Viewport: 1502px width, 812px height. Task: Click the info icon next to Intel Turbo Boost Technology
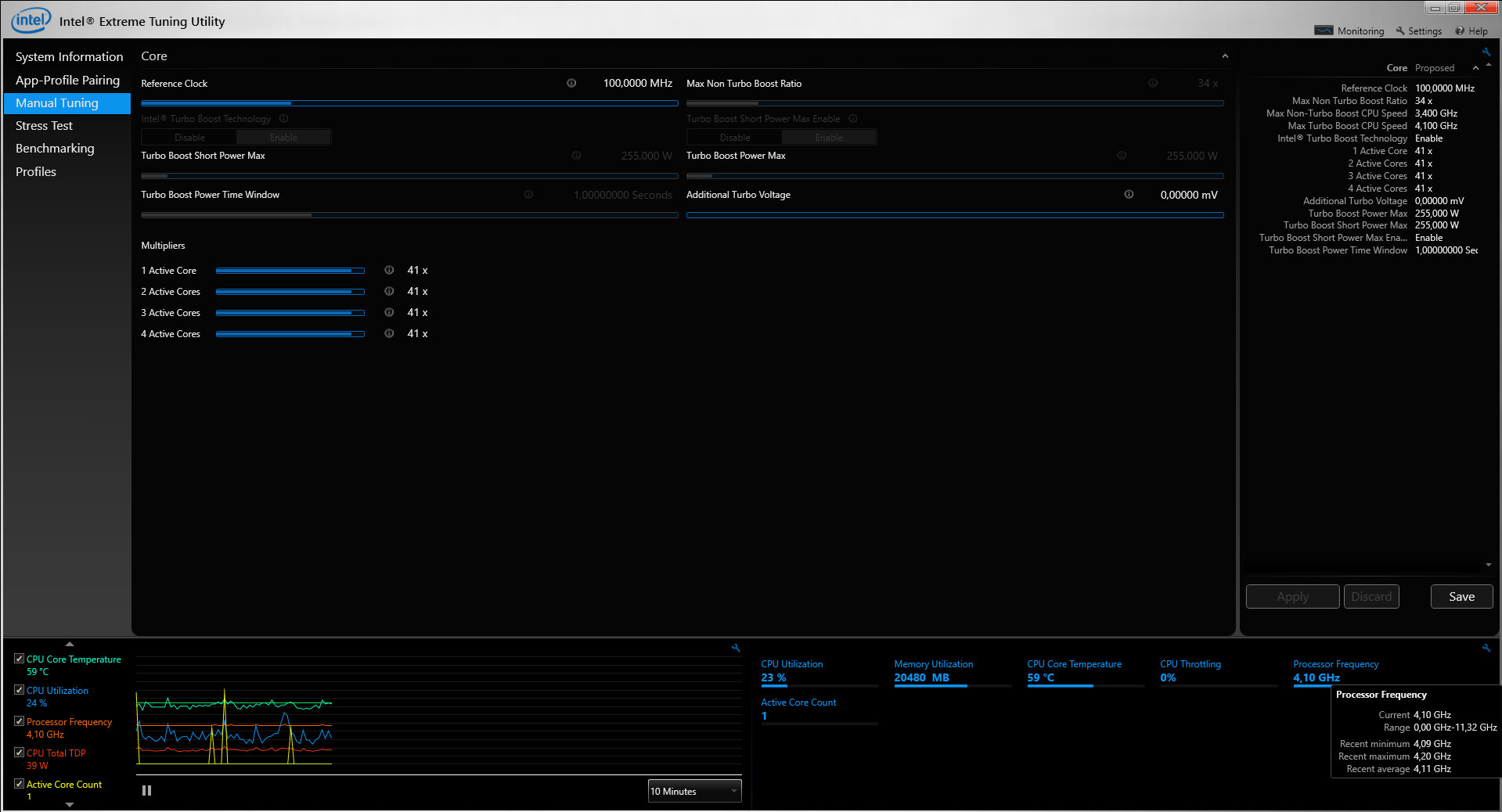[284, 119]
